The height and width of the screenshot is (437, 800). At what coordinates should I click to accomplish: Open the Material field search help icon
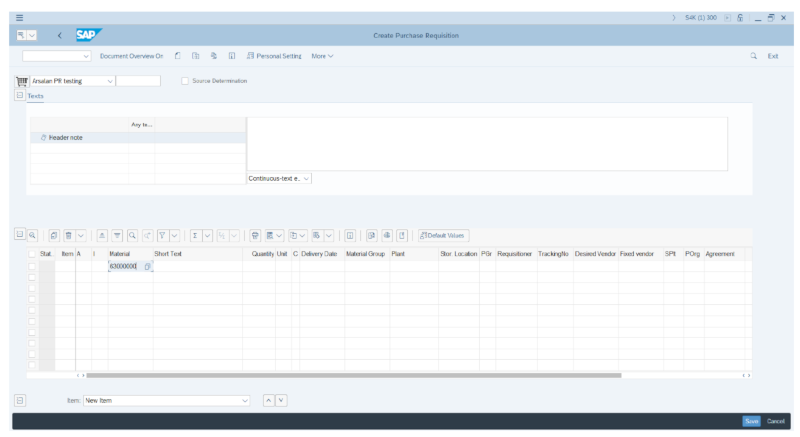tap(147, 267)
